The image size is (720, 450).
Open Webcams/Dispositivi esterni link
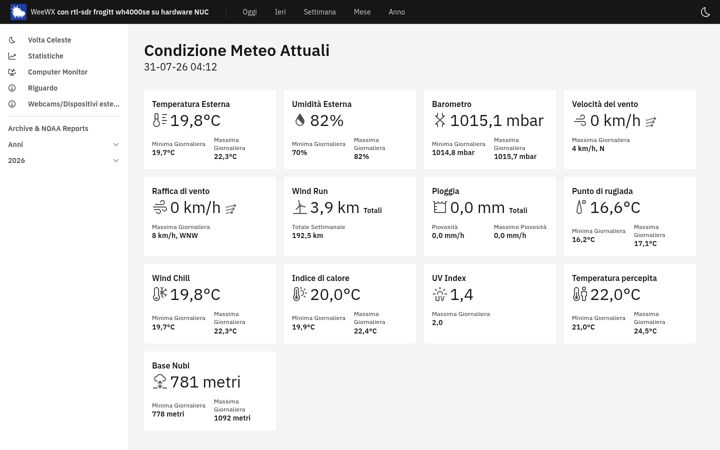(x=73, y=104)
